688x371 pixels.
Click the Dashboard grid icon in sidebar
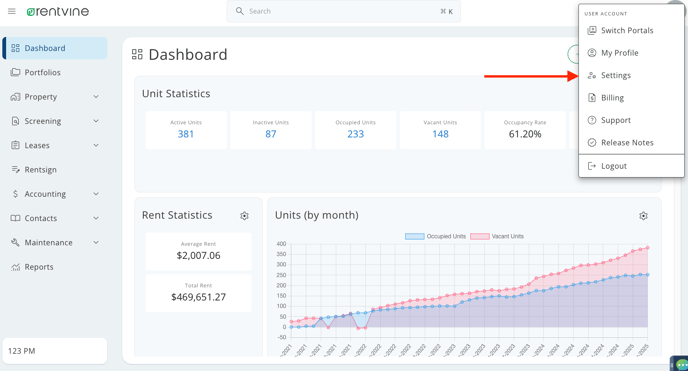point(15,48)
